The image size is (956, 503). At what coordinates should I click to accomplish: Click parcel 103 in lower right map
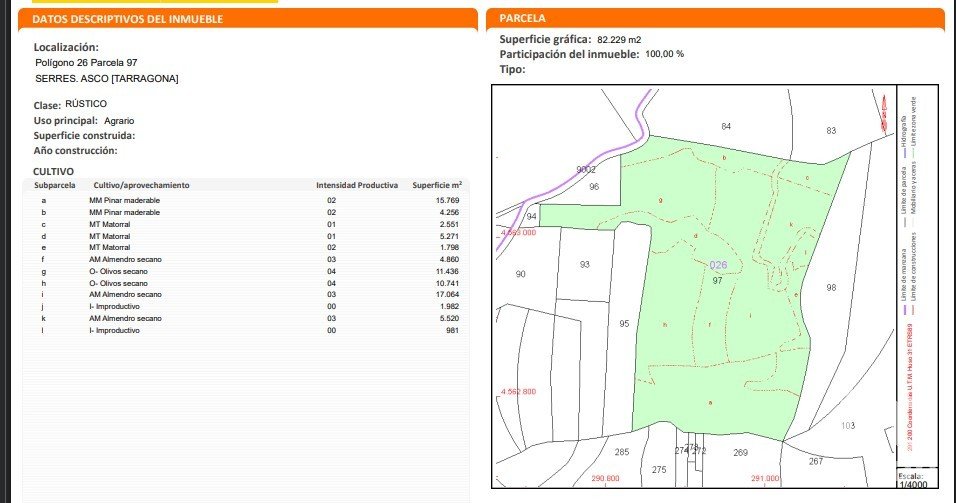[x=848, y=426]
